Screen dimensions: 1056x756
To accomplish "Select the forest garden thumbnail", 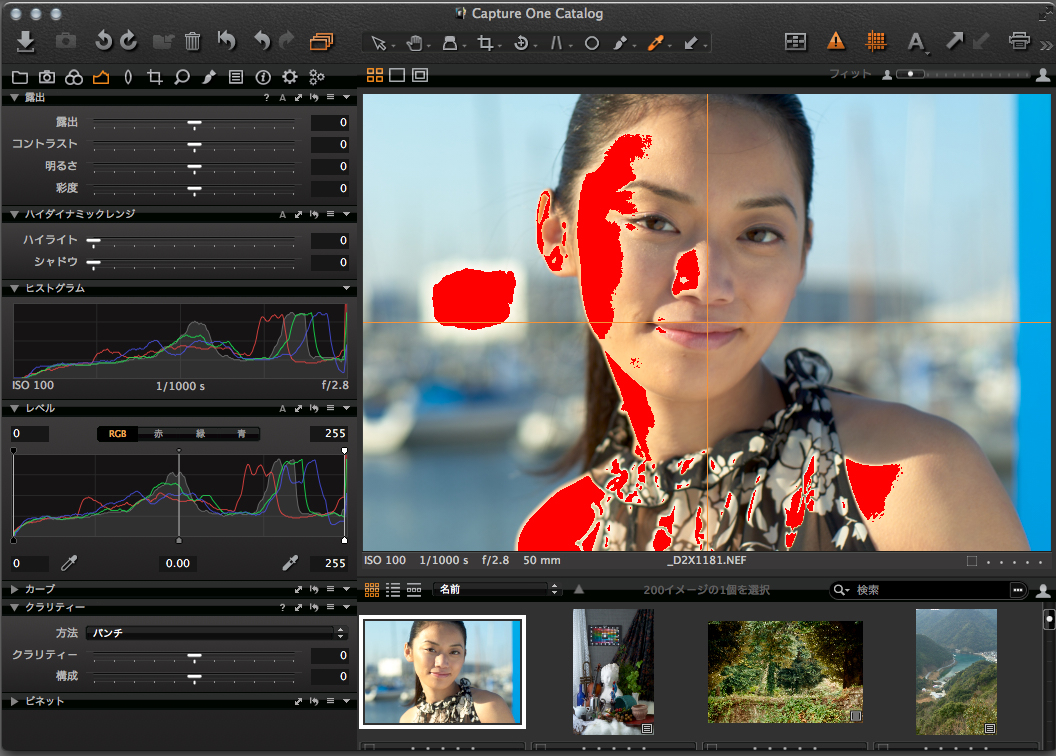I will tap(785, 671).
